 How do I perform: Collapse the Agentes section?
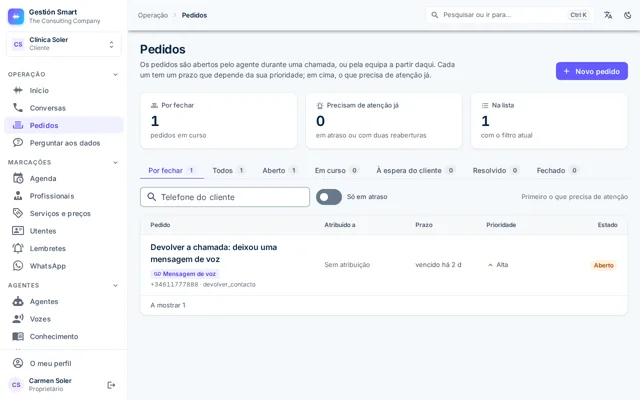[x=115, y=285]
